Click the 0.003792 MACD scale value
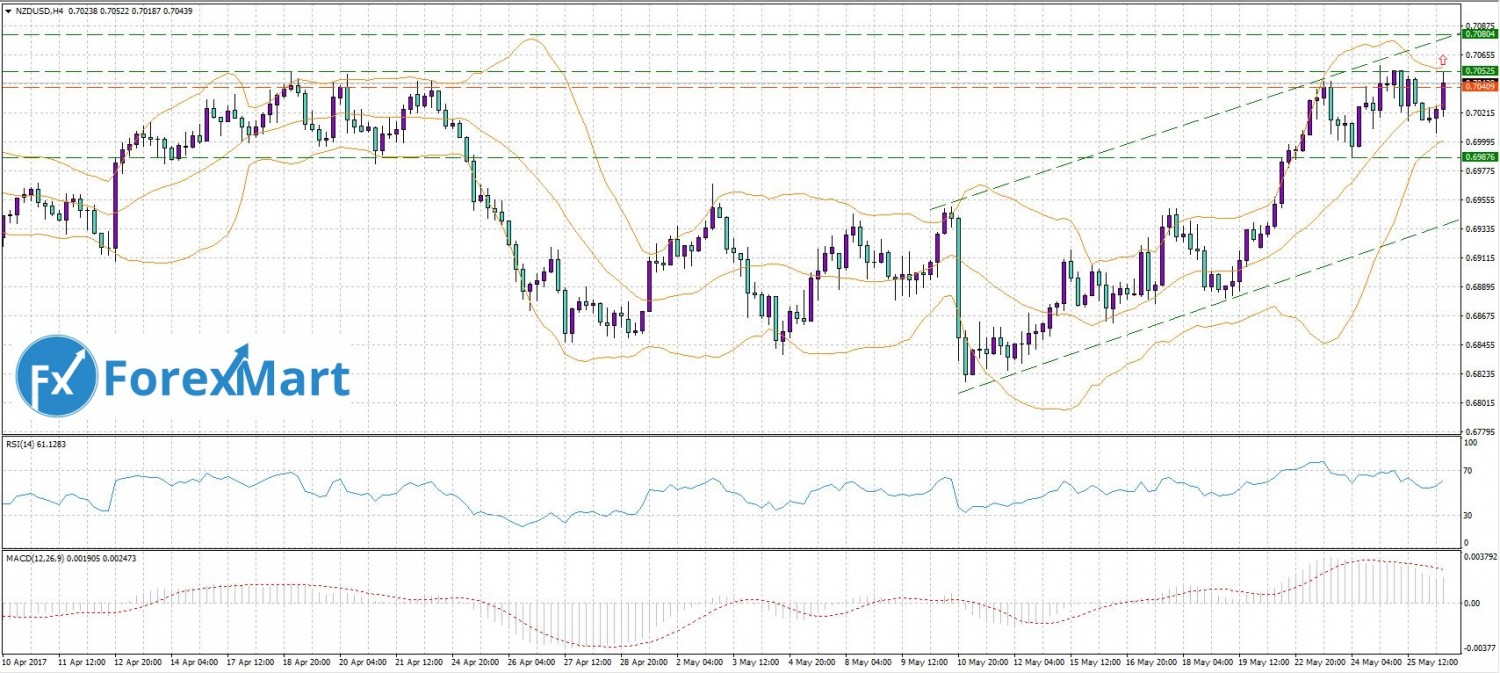This screenshot has width=1500, height=673. pyautogui.click(x=1478, y=557)
